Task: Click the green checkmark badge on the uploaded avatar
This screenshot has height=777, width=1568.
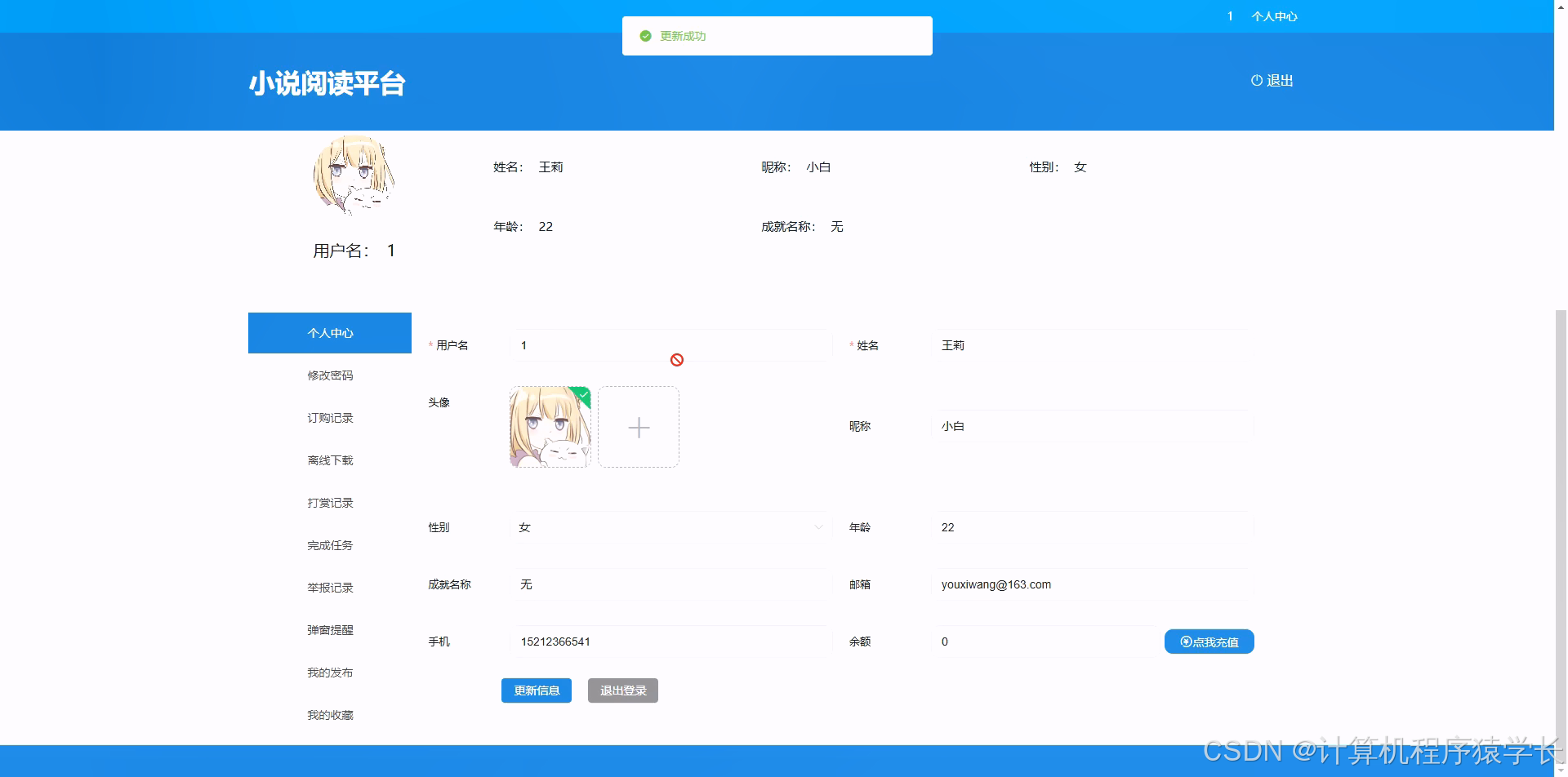Action: click(582, 394)
